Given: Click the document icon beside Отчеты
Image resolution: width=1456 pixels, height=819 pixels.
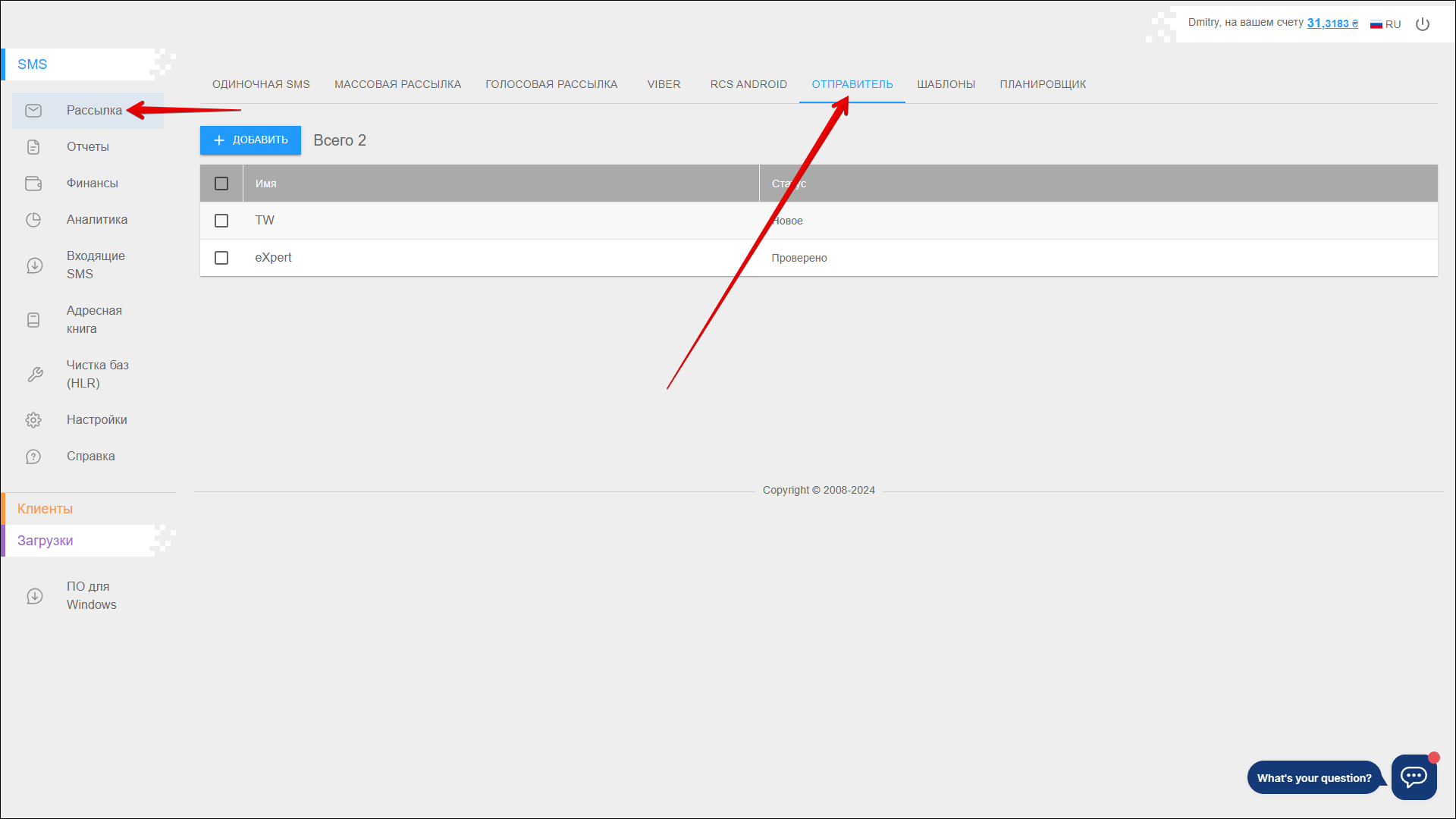Looking at the screenshot, I should coord(33,147).
